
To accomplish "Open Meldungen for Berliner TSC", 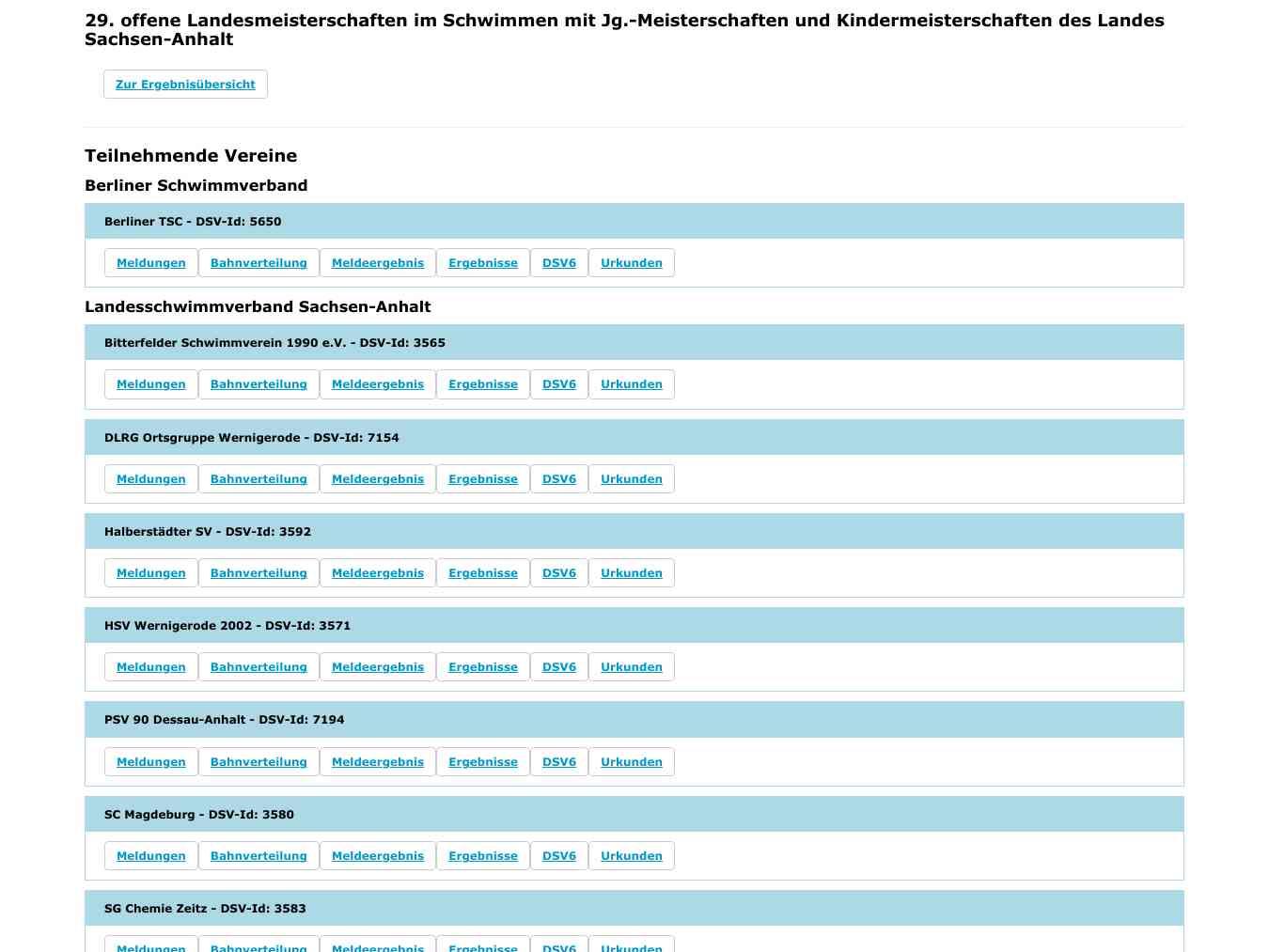I will tap(150, 262).
